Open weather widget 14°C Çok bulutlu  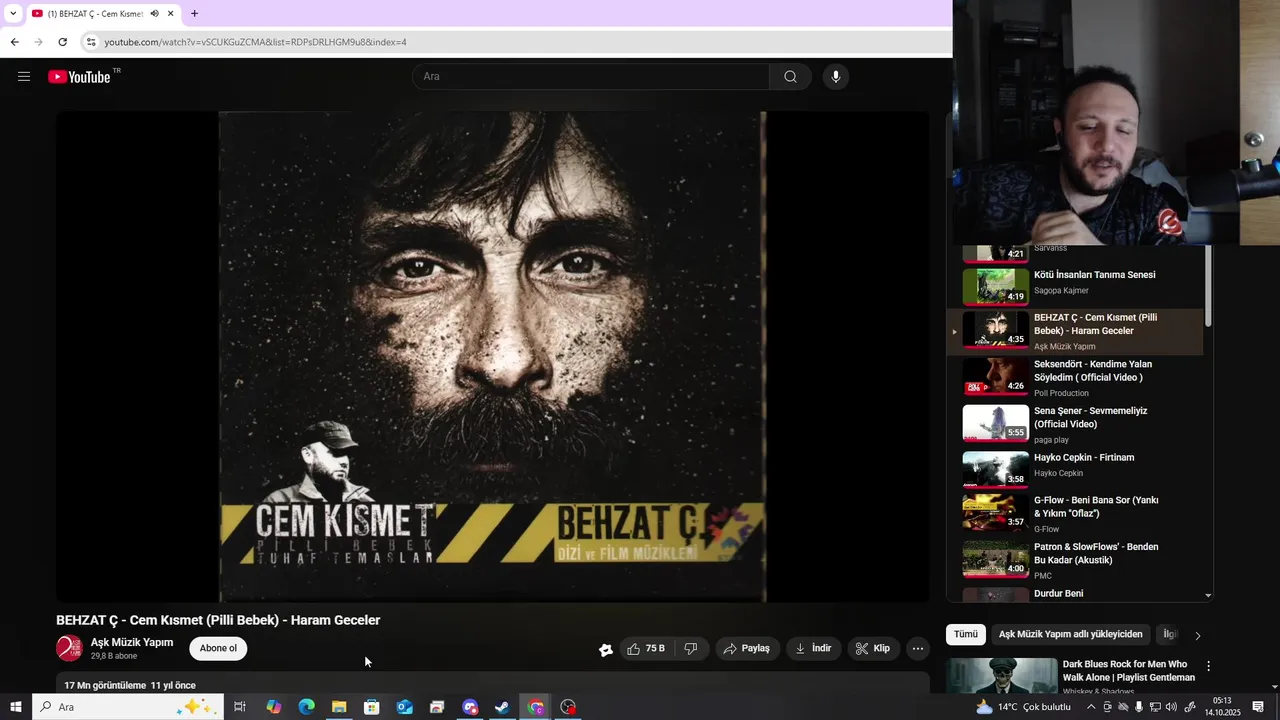tap(1023, 707)
